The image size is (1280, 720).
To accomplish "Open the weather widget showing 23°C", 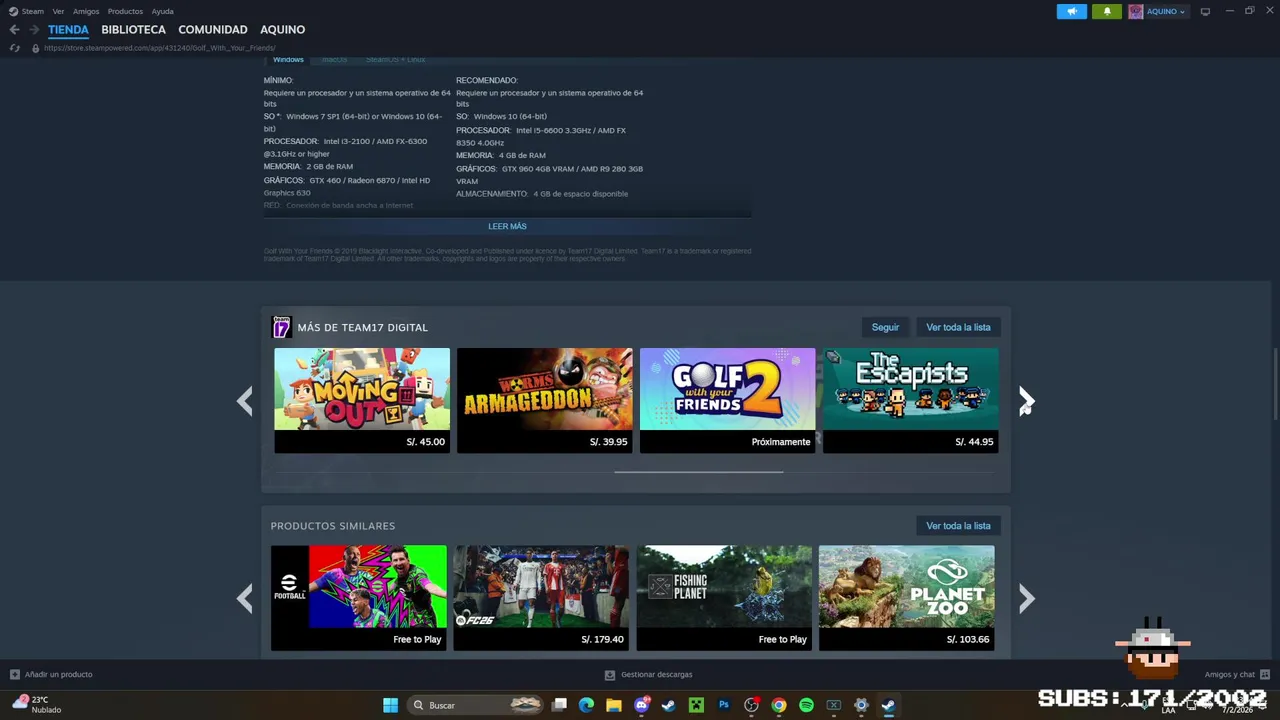I will (36, 704).
